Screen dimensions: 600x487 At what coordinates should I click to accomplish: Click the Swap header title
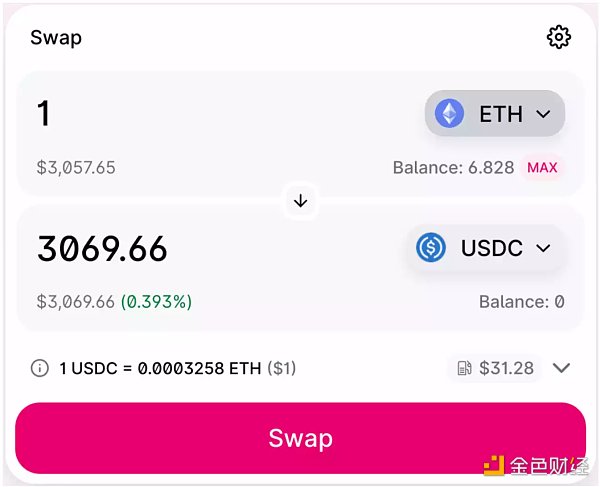pyautogui.click(x=56, y=38)
